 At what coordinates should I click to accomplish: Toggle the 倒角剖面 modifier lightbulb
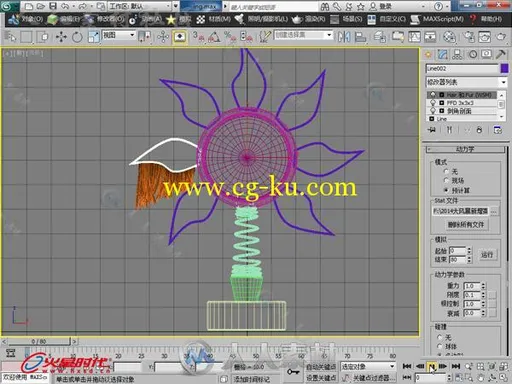pyautogui.click(x=433, y=111)
